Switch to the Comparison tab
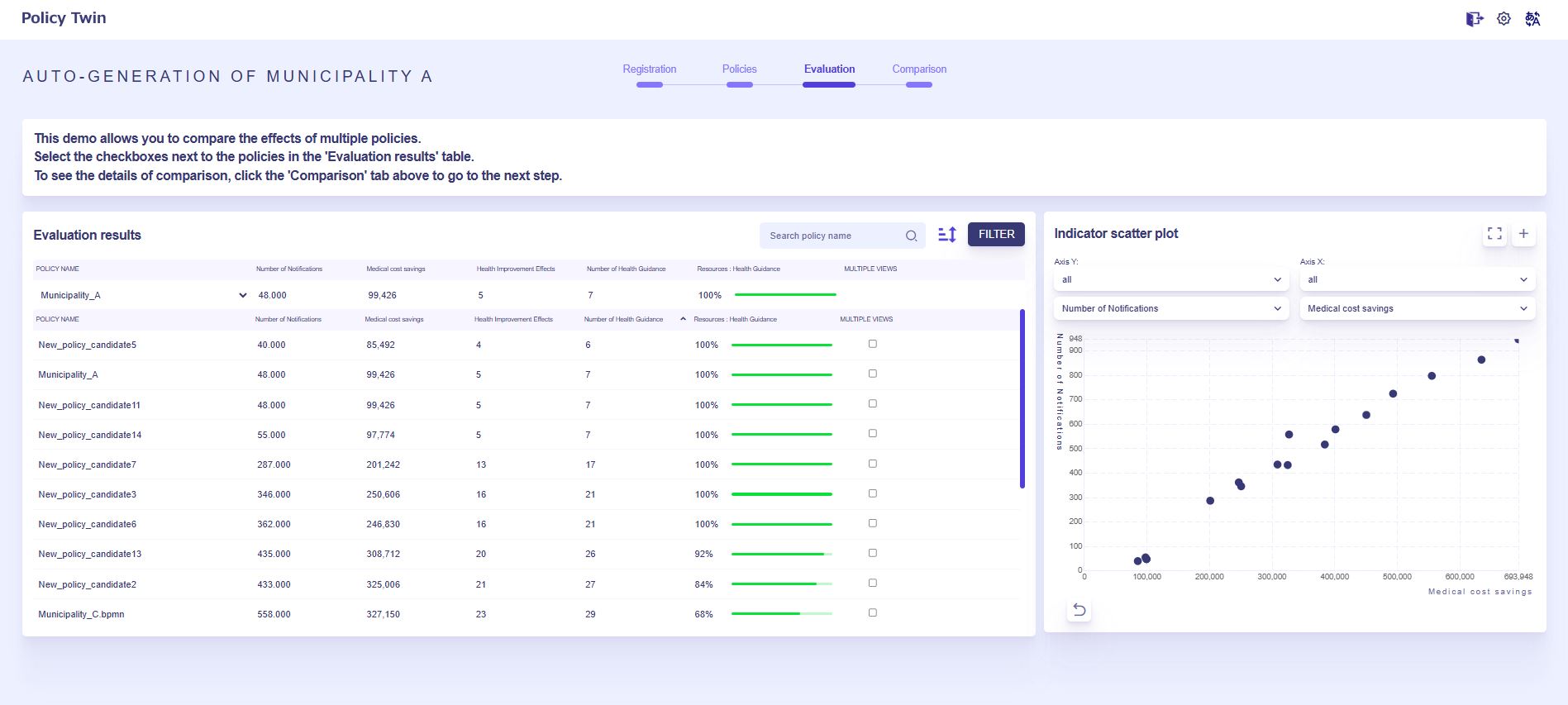The width and height of the screenshot is (1568, 705). 919,69
